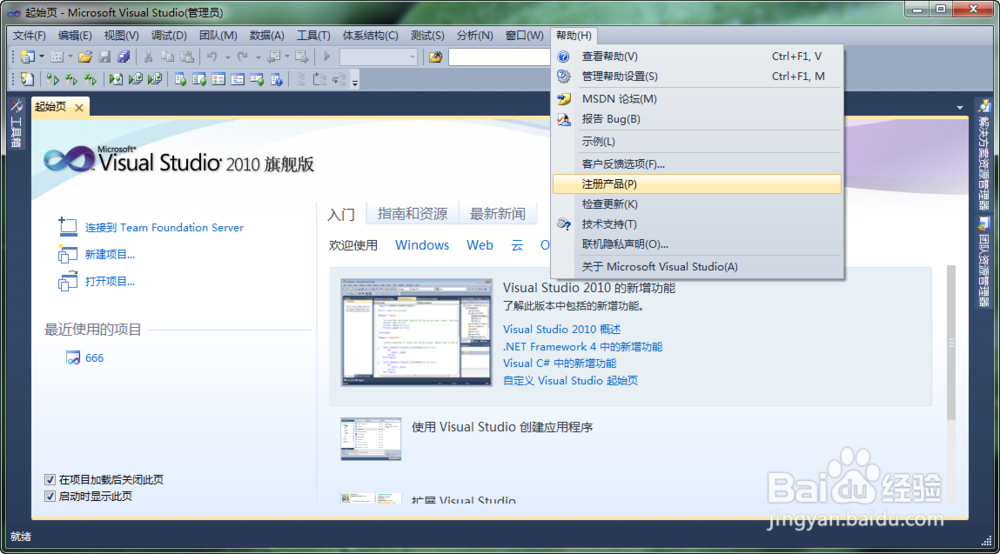Select 技术支持(T) menu item
This screenshot has height=554, width=1000.
point(697,224)
